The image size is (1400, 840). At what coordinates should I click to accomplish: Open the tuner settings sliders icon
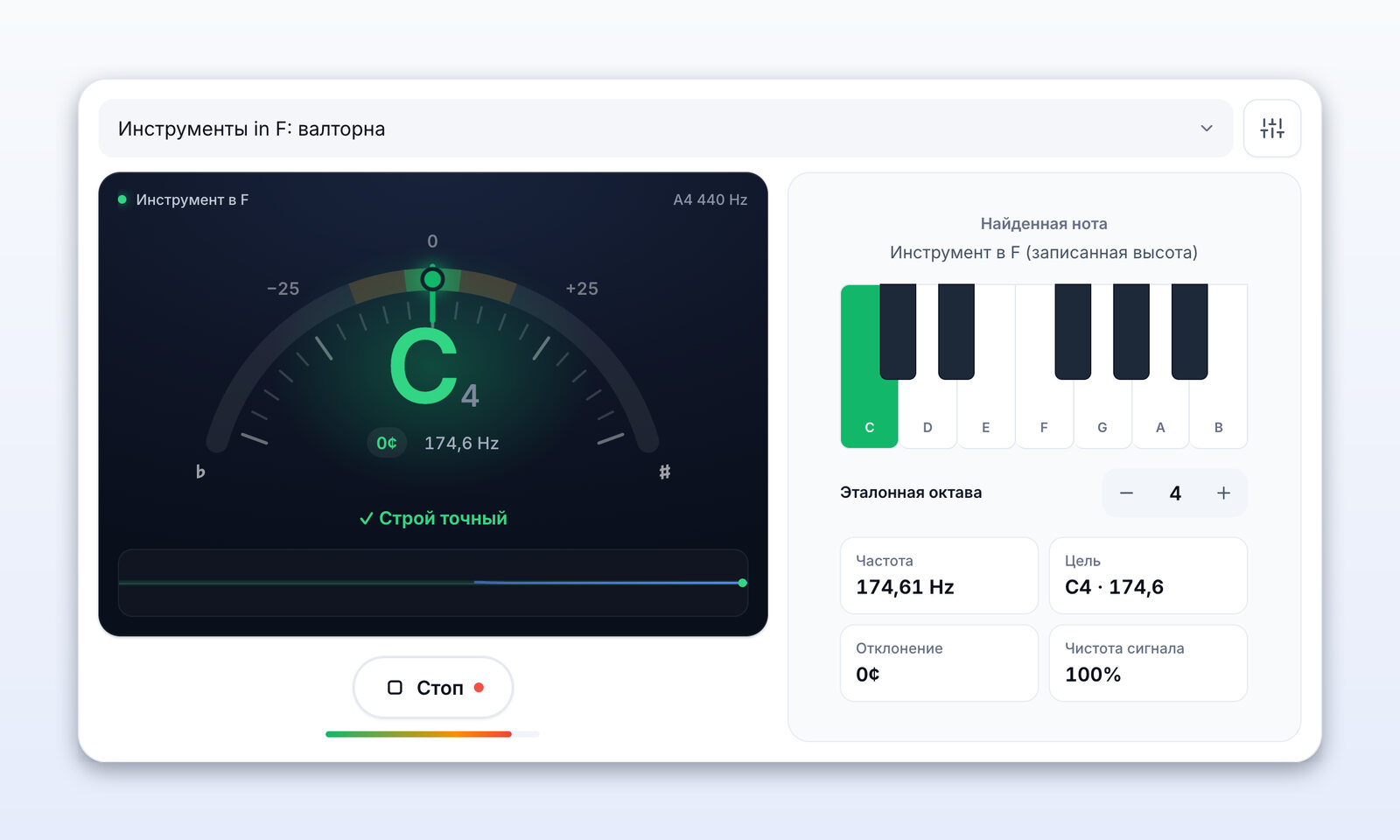[x=1271, y=129]
